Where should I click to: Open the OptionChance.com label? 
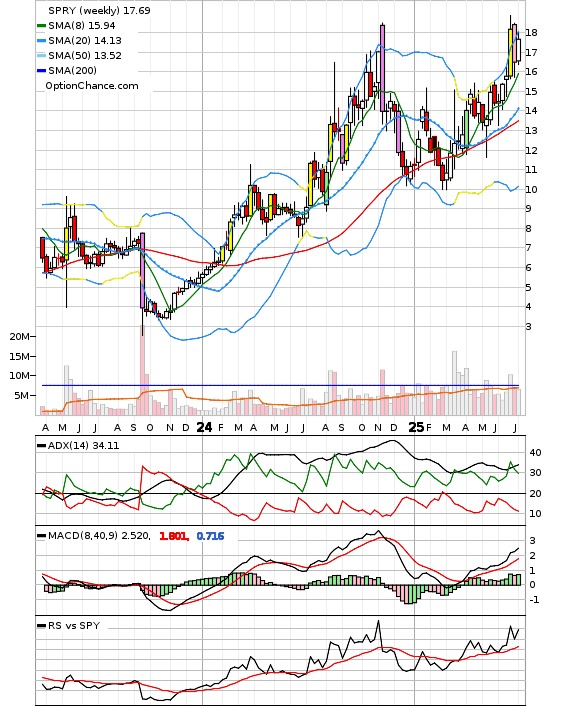[x=92, y=86]
